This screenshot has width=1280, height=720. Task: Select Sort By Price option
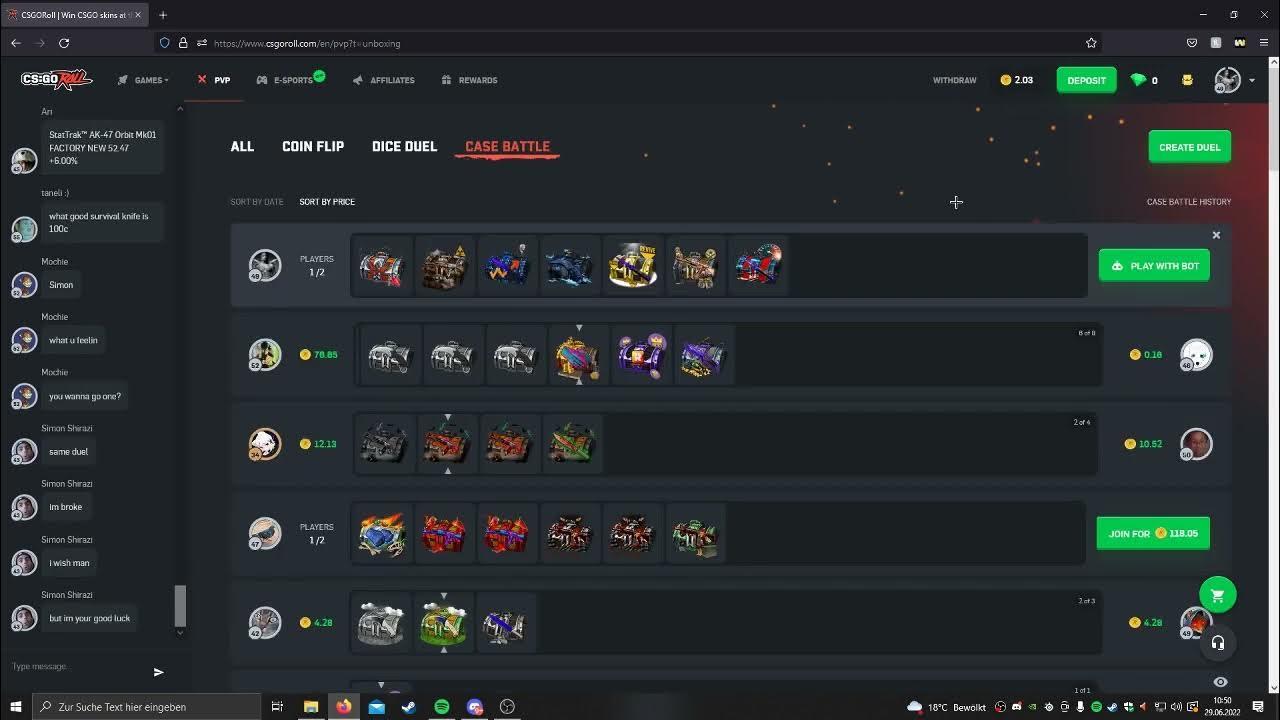click(x=327, y=202)
